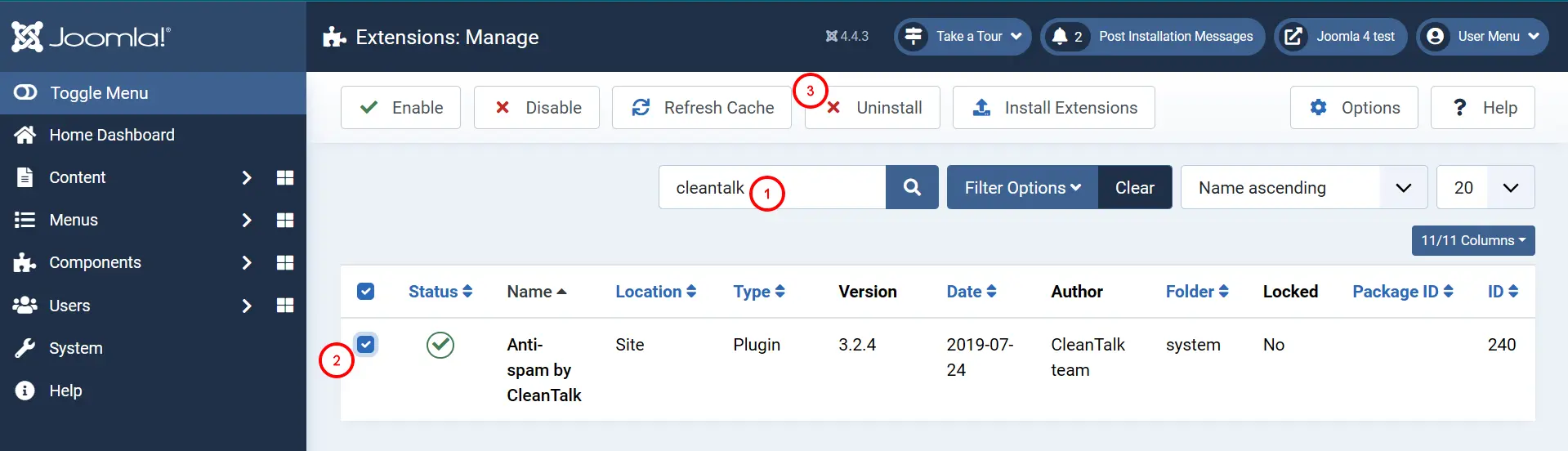This screenshot has width=1568, height=451.
Task: Click the notification bell icon
Action: [1060, 36]
